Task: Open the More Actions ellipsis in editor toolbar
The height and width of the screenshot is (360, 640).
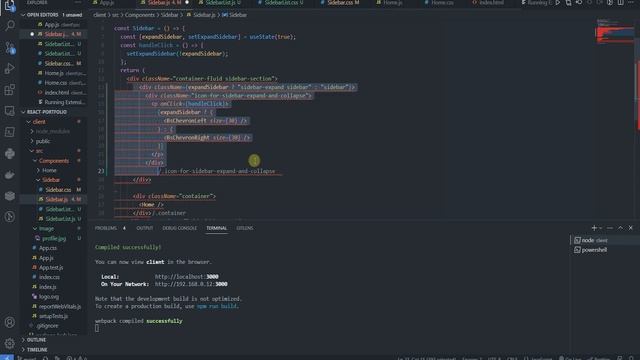Action: pos(631,3)
